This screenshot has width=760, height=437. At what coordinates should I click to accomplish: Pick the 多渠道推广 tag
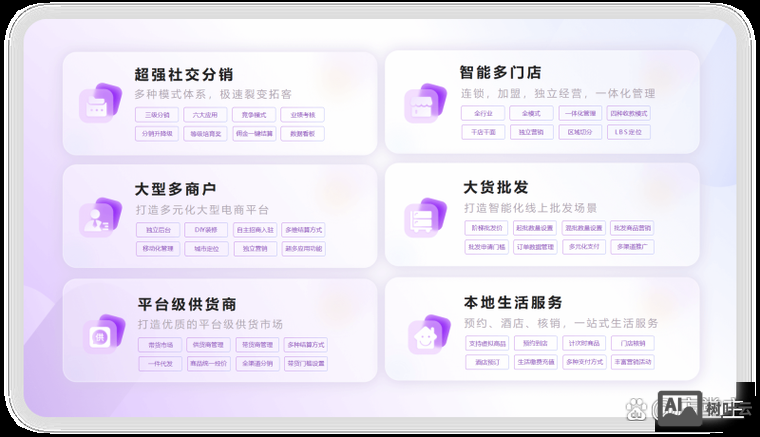pos(632,247)
